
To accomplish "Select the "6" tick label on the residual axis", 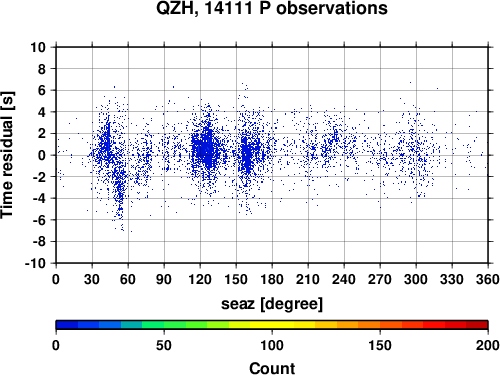I will point(41,90).
